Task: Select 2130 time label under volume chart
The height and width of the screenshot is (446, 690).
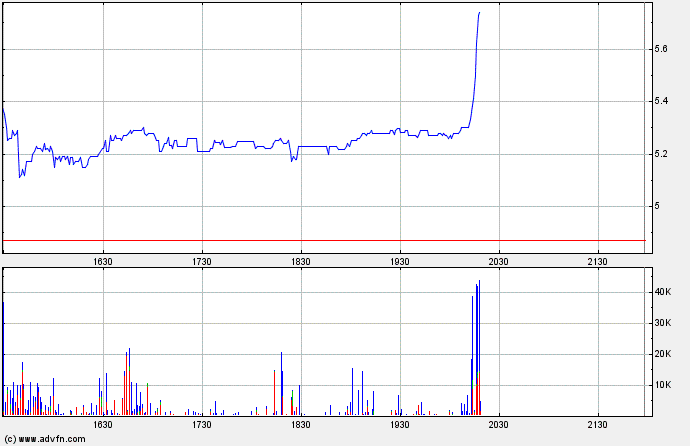Action: point(597,425)
